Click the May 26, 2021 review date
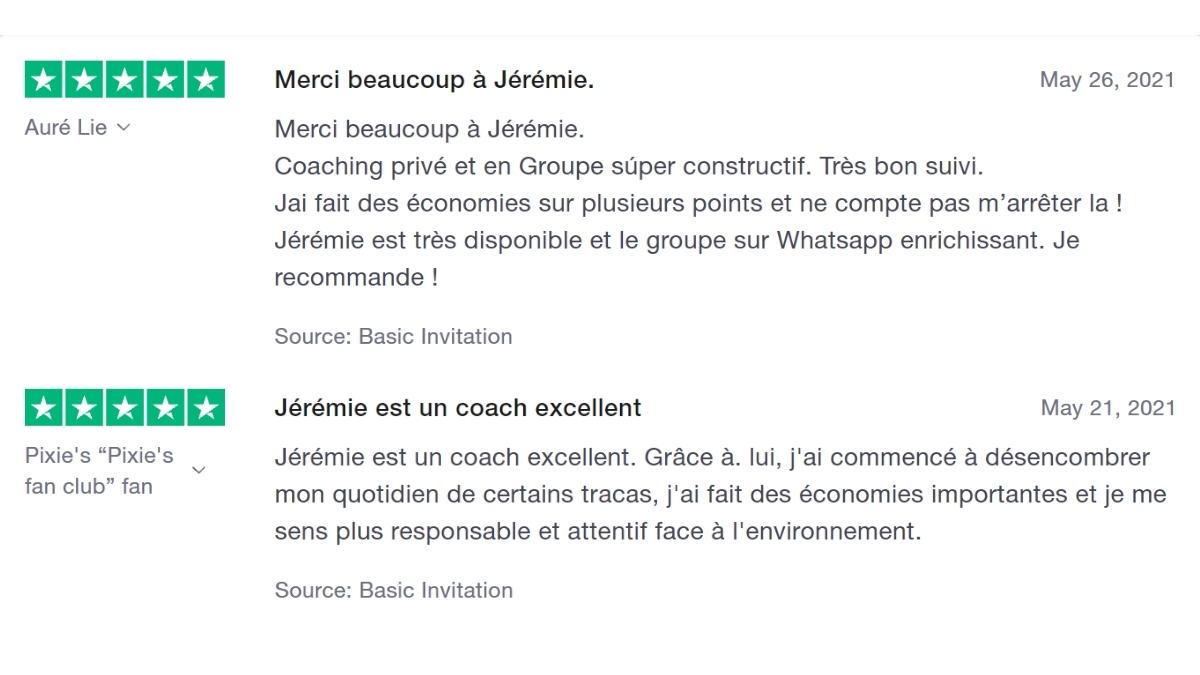This screenshot has width=1200, height=675. [1107, 80]
